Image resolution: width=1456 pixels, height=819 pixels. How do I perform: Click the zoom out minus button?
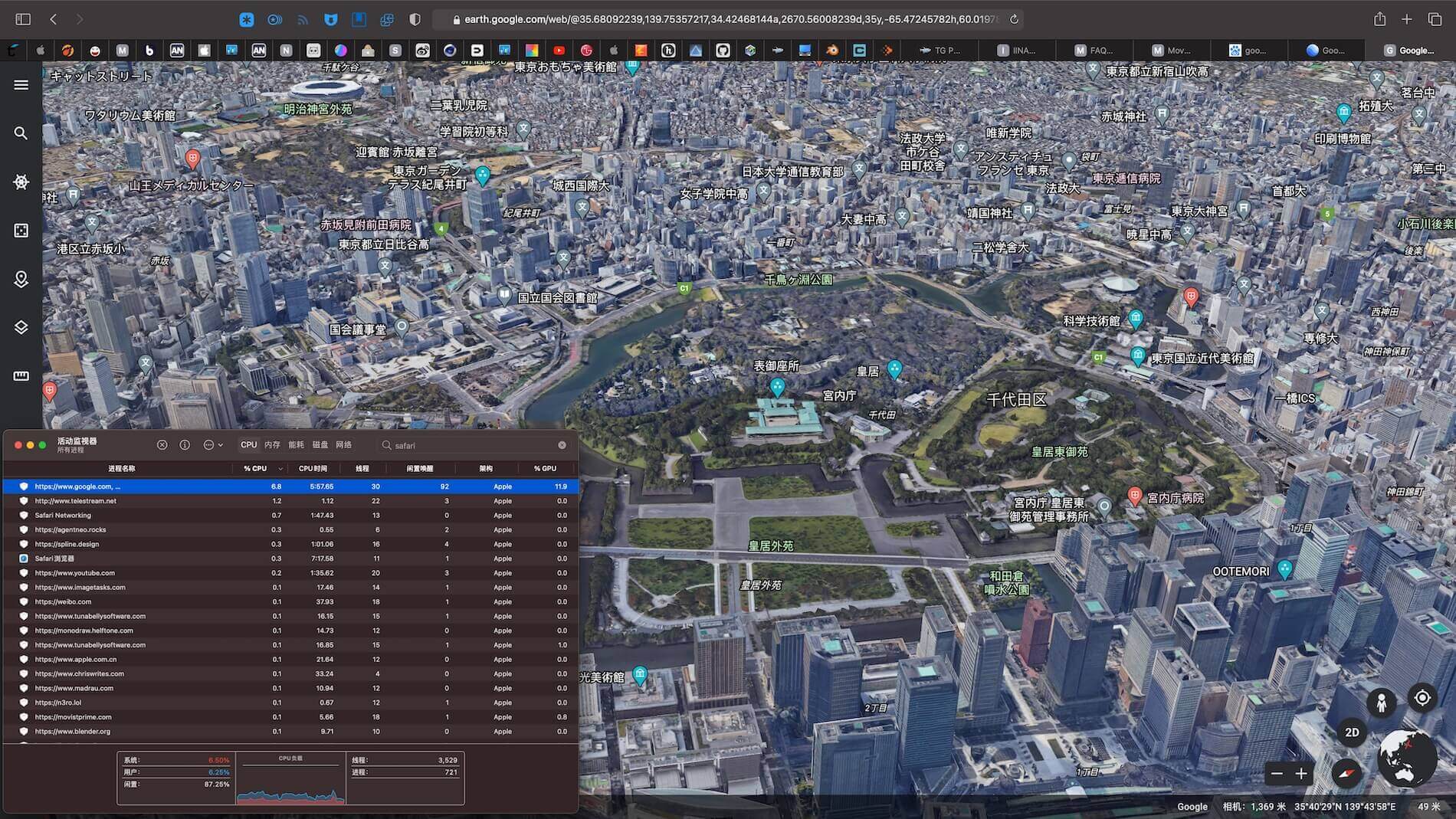[1277, 774]
